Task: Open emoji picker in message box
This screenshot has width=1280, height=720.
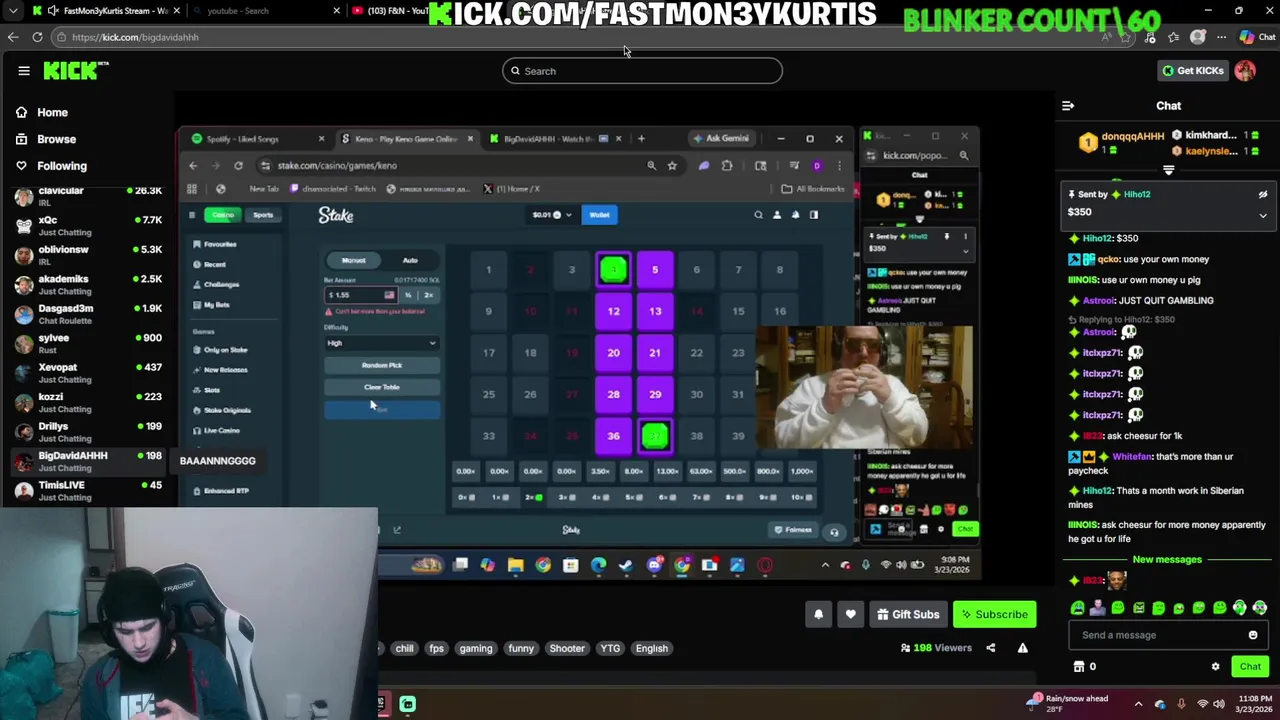Action: (x=1253, y=635)
